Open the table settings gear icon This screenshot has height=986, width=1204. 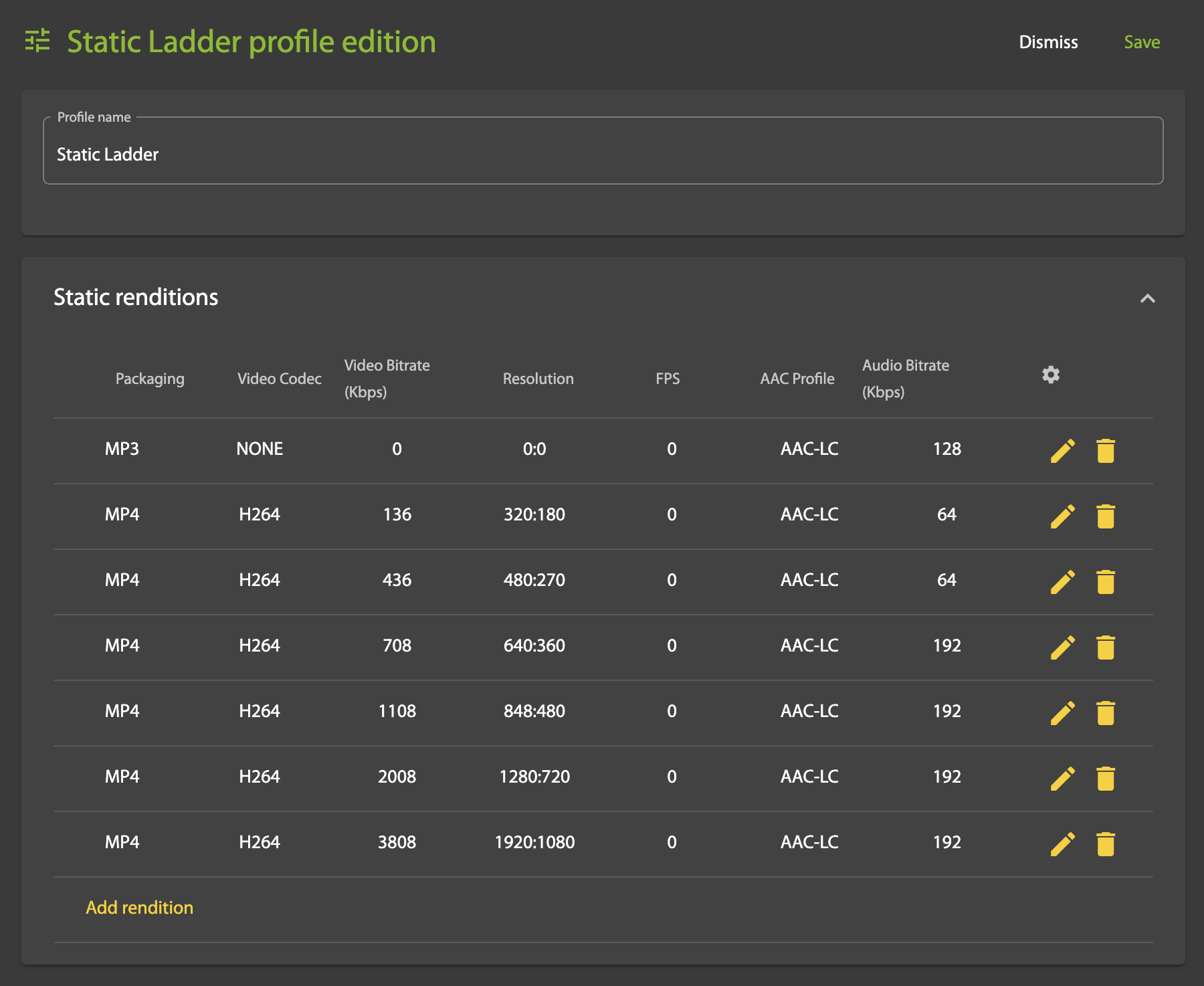pyautogui.click(x=1050, y=375)
